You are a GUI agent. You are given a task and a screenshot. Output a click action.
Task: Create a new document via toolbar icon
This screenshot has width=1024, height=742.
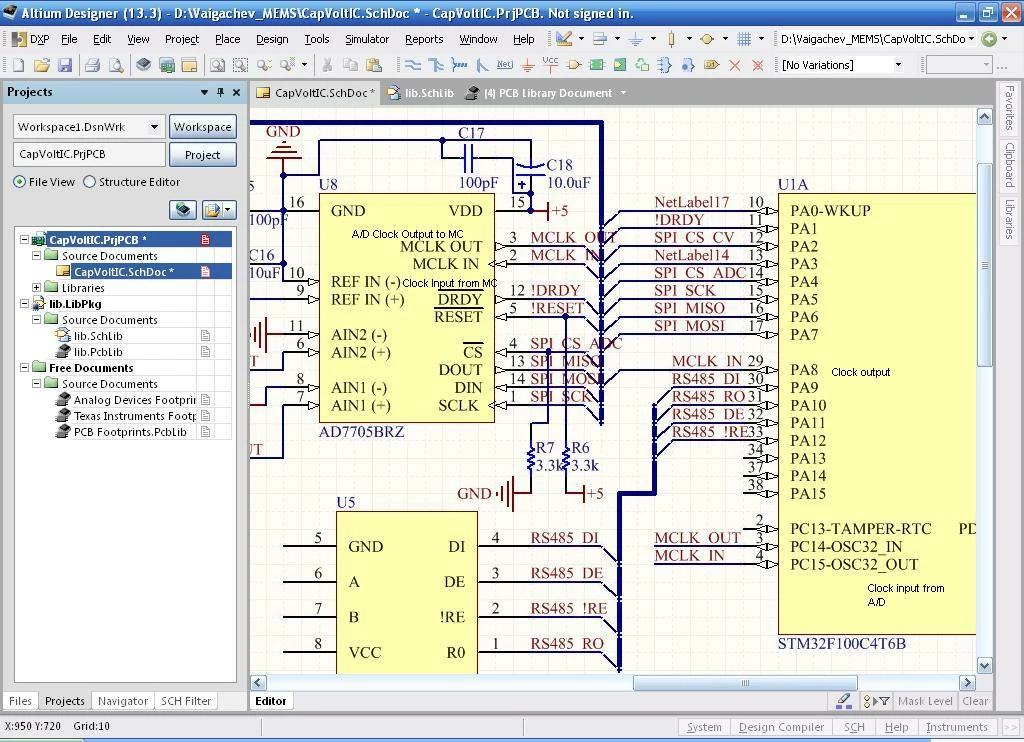(x=19, y=65)
